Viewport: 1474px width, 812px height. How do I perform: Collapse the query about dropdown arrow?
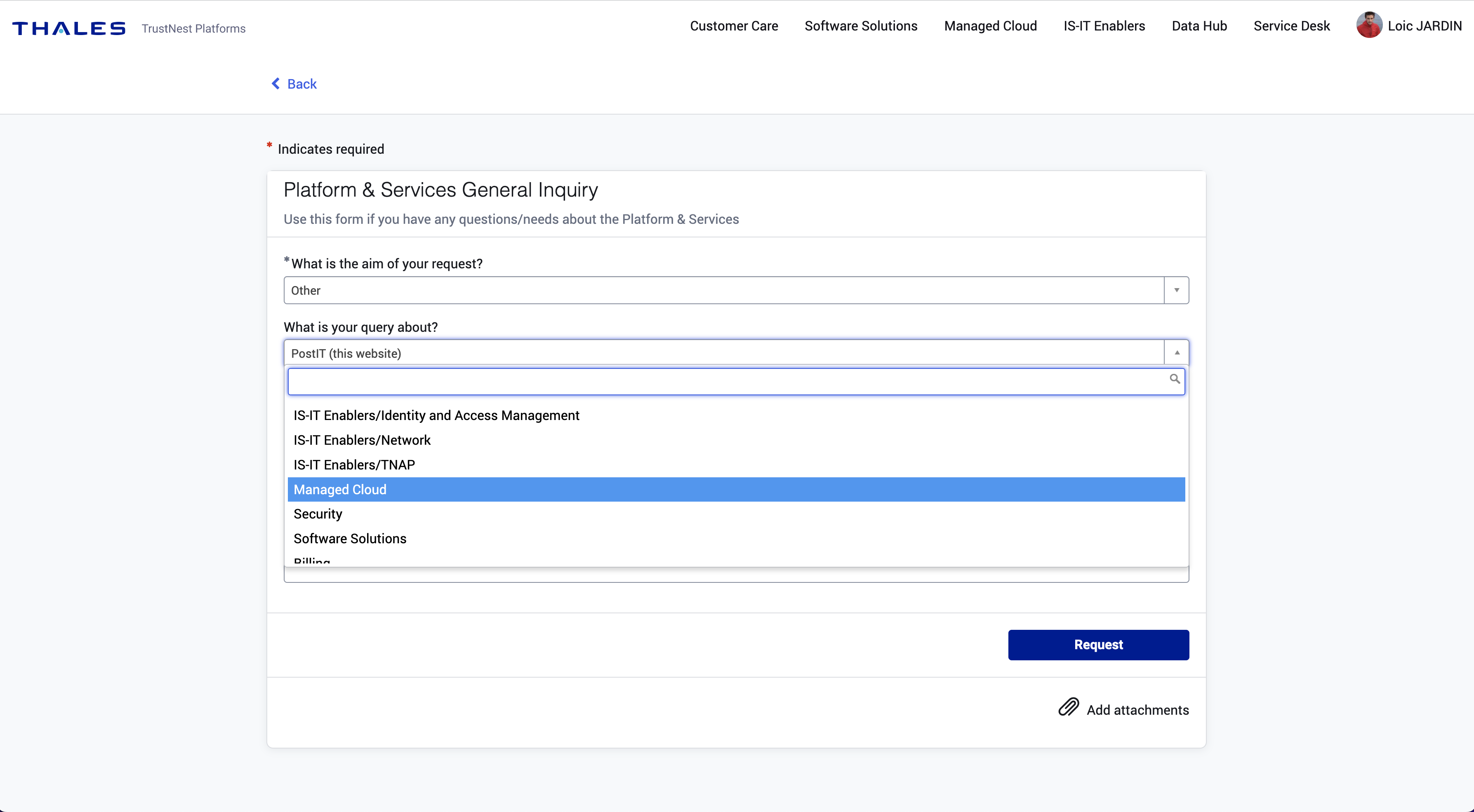pos(1177,353)
